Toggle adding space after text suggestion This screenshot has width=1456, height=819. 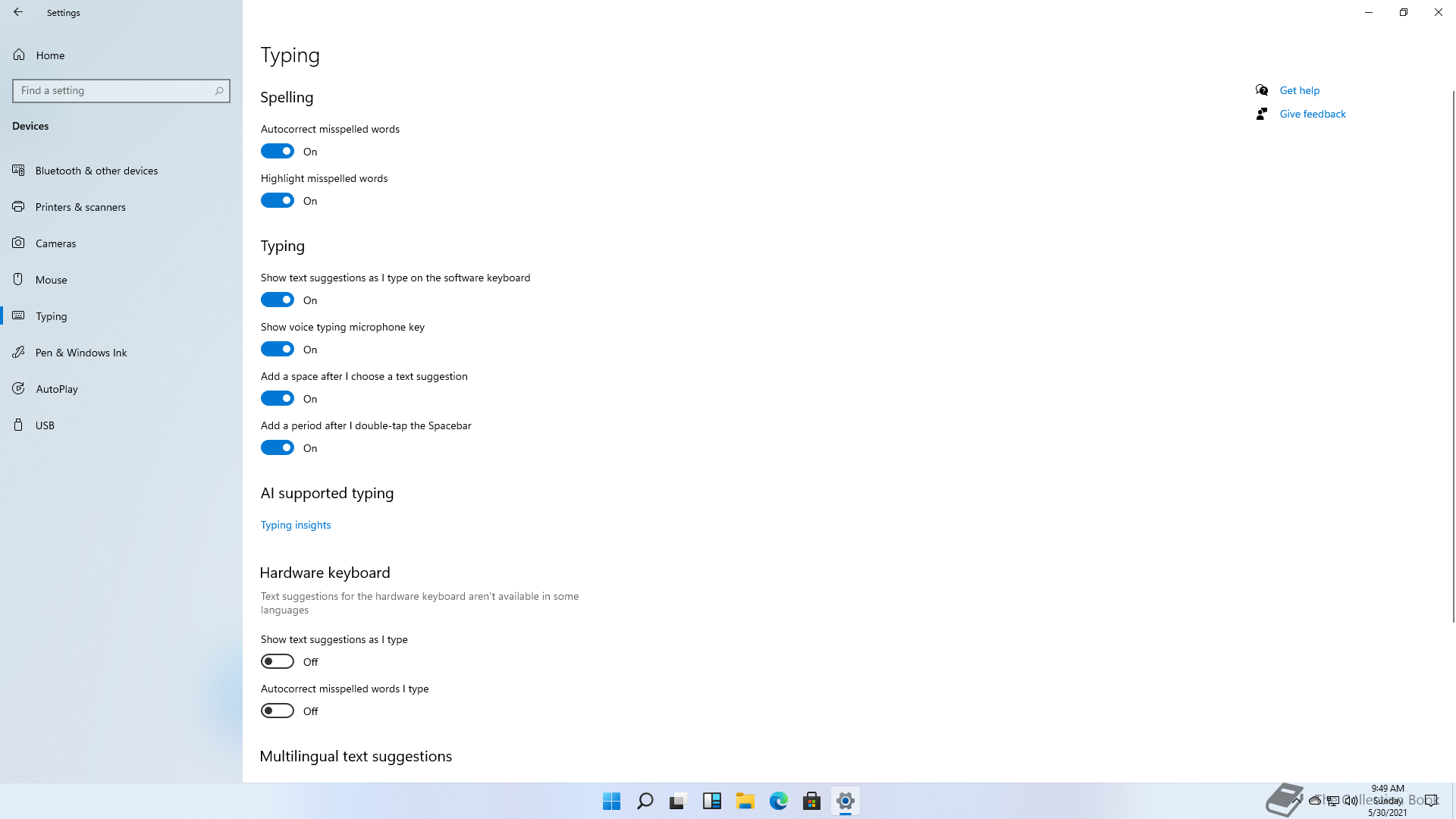278,398
